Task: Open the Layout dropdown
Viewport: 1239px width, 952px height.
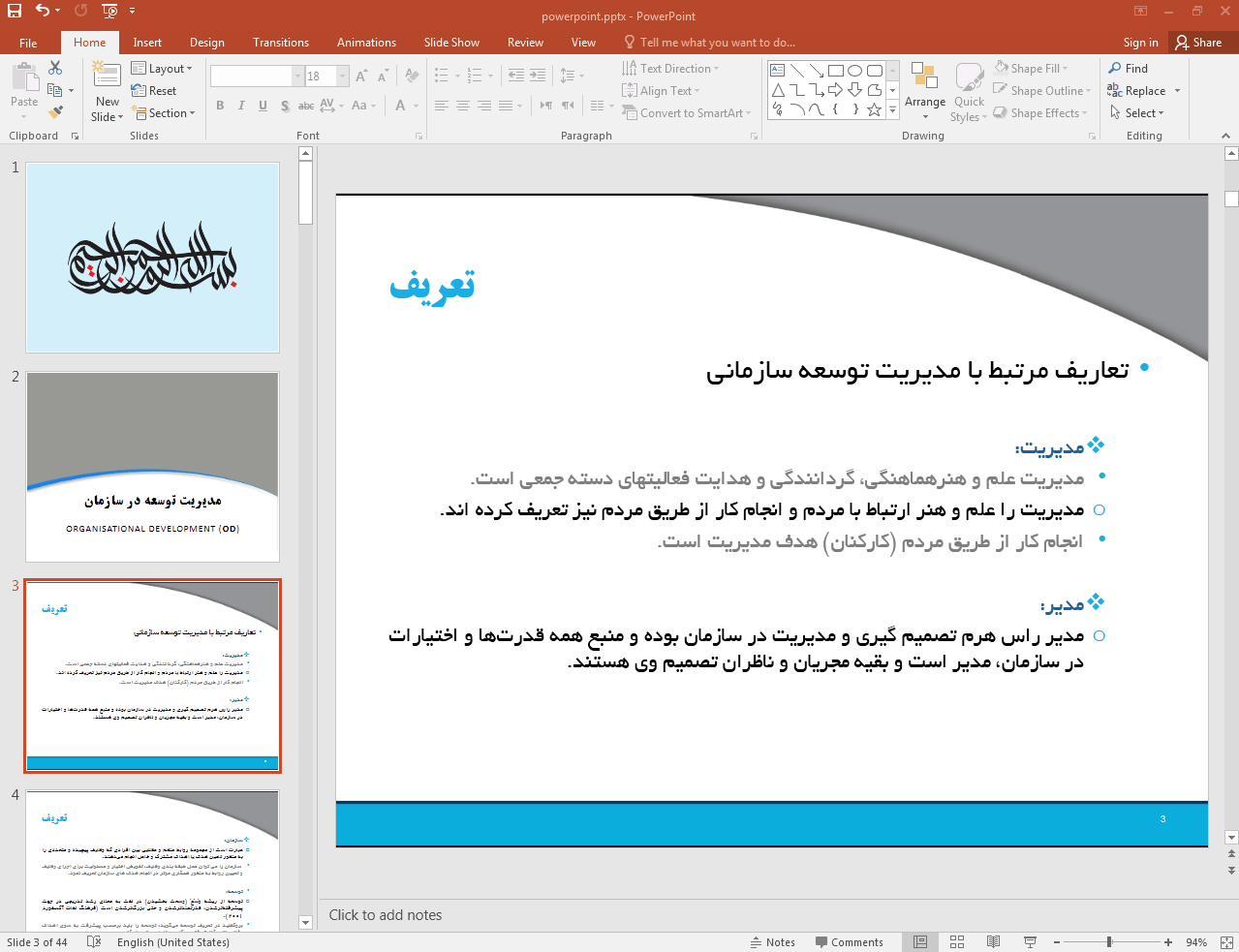Action: 162,69
